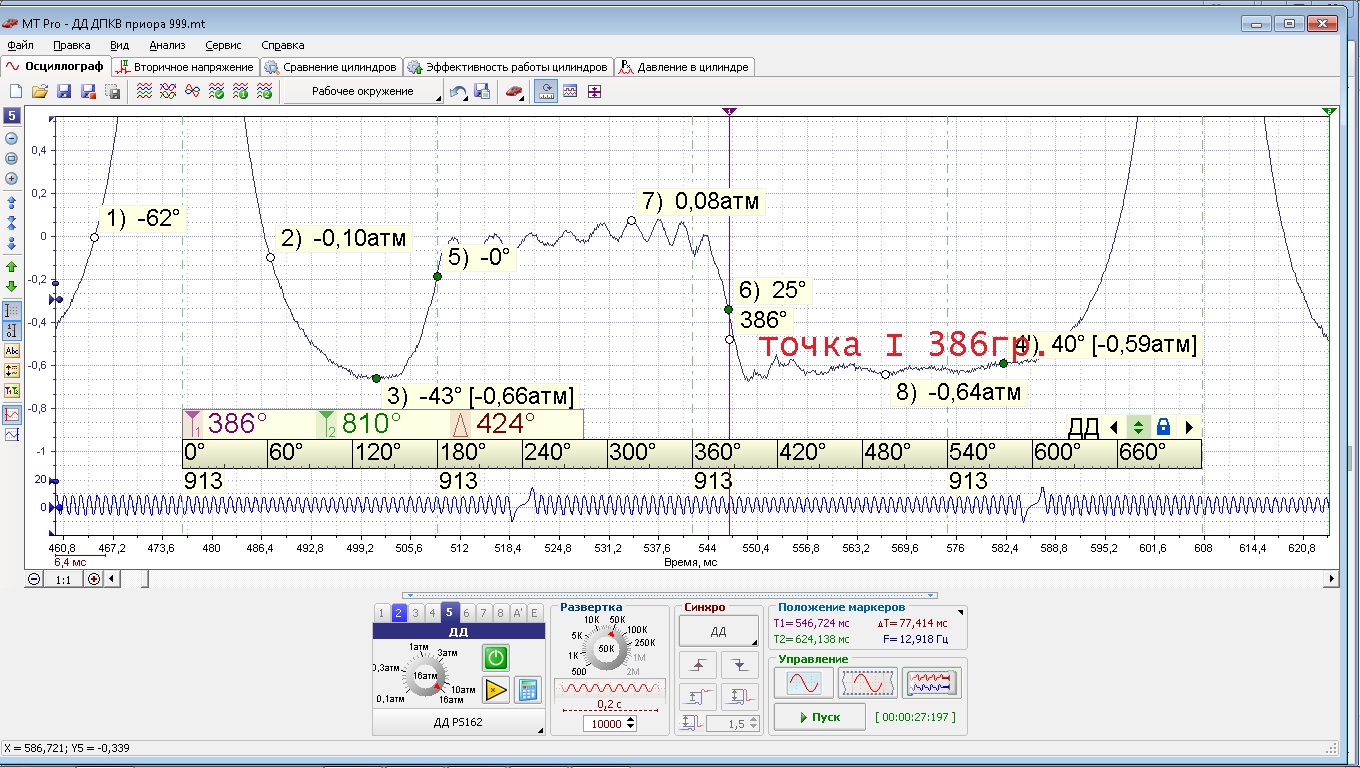Click the green up arrow sidebar icon
1360x768 pixels.
point(12,267)
